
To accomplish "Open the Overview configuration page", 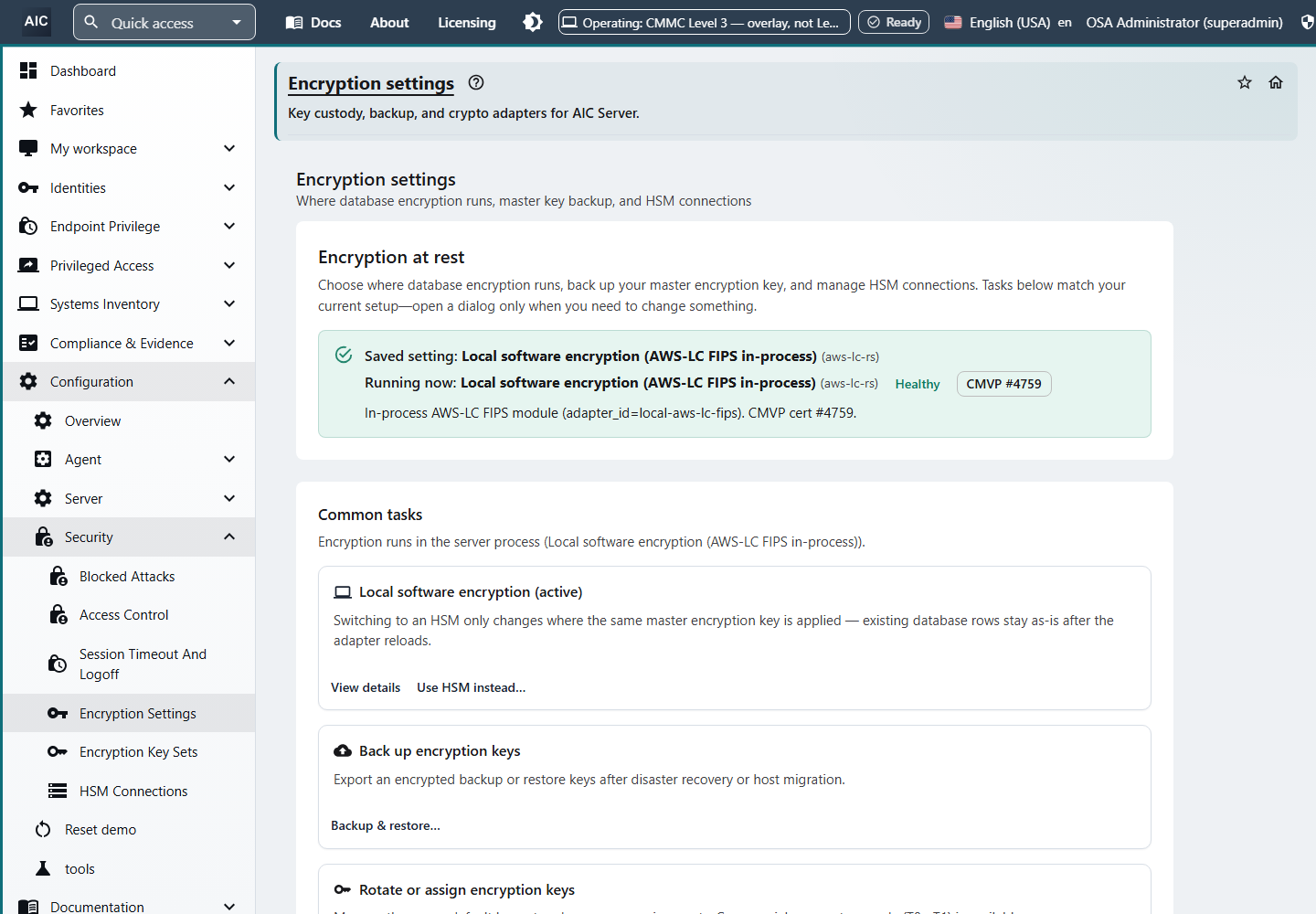I will (129, 420).
